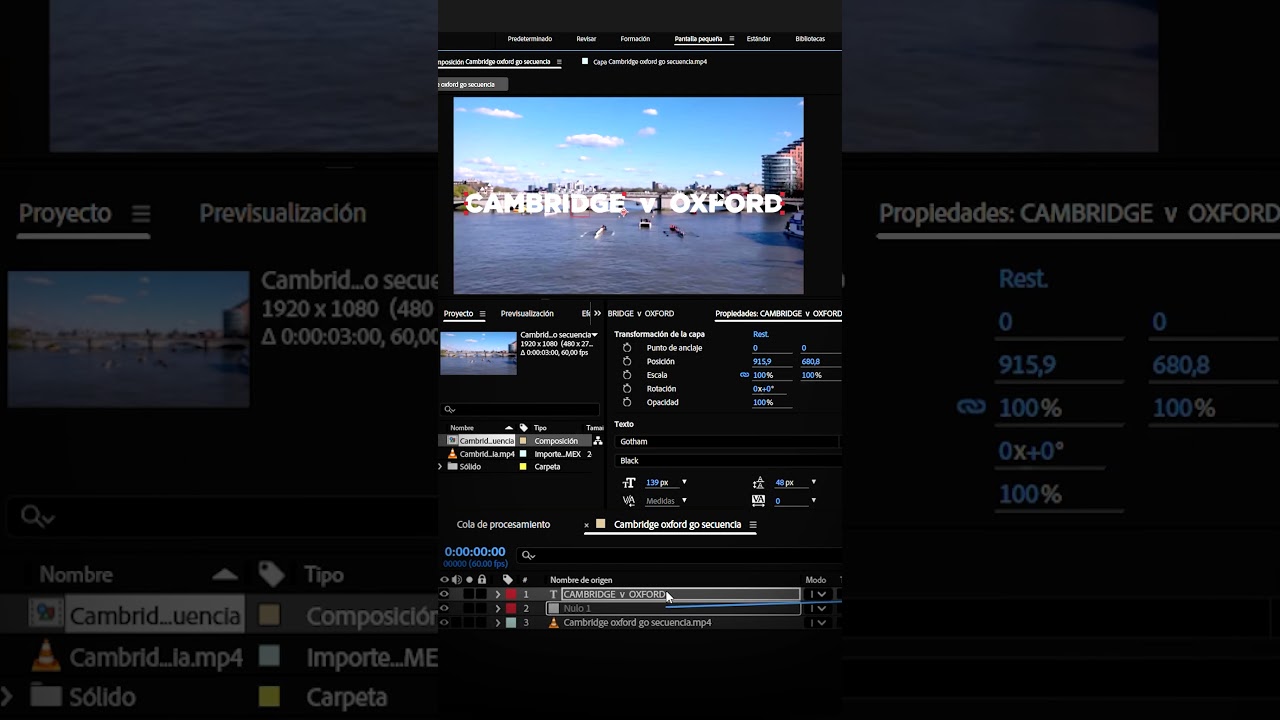Screen dimensions: 1280x720
Task: Click the teal label swatch of layer 3
Action: click(511, 622)
